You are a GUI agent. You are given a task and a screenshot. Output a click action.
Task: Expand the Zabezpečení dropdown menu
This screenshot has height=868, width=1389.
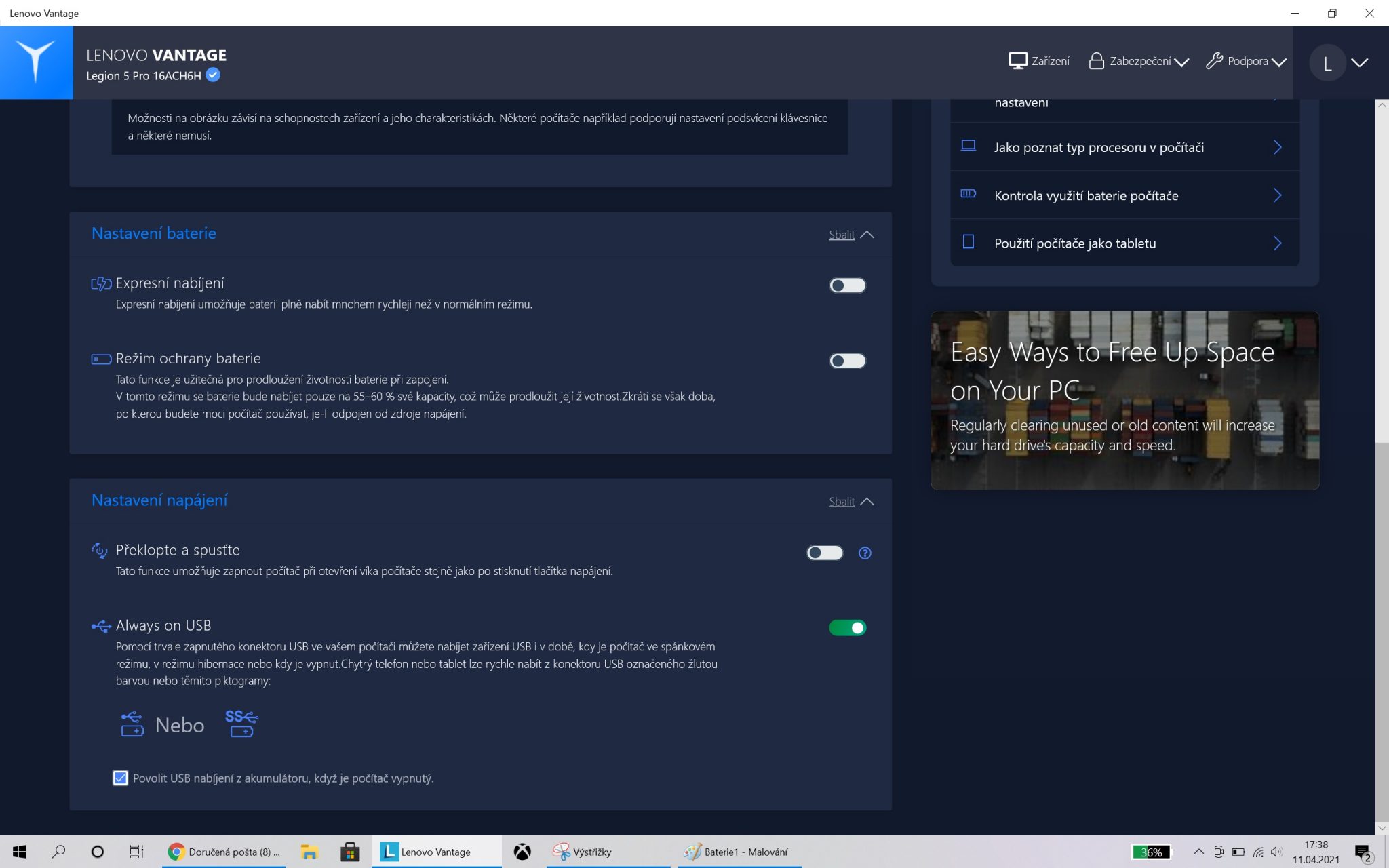1139,62
